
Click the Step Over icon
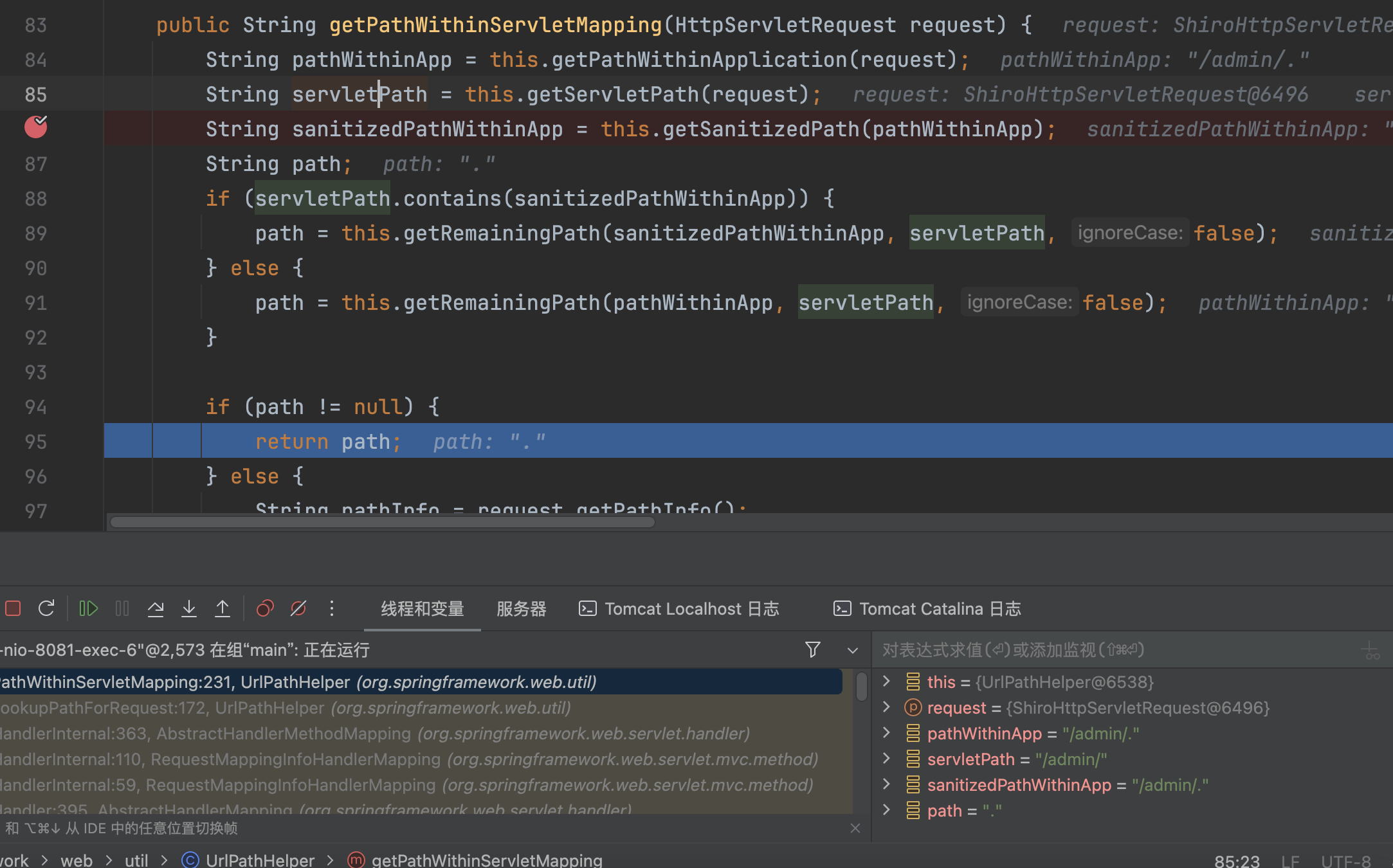(x=155, y=608)
